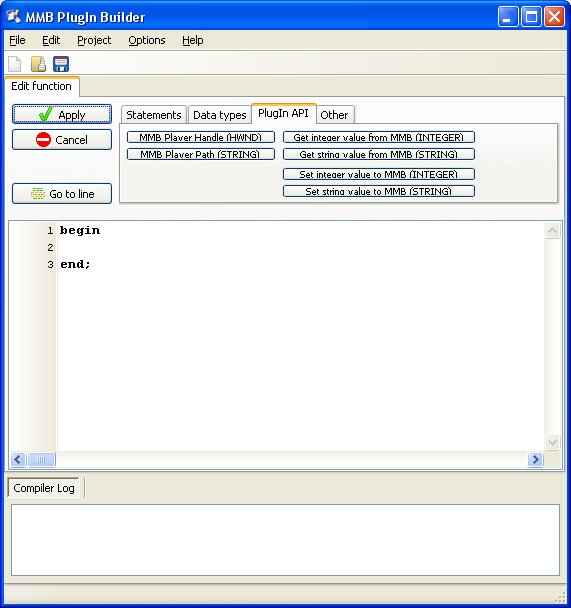Click the Save floppy disk icon
This screenshot has height=608, width=571.
[x=61, y=64]
